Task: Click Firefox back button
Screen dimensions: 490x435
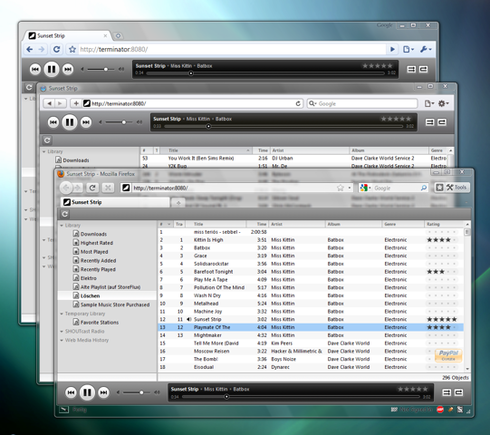Action: pyautogui.click(x=66, y=188)
